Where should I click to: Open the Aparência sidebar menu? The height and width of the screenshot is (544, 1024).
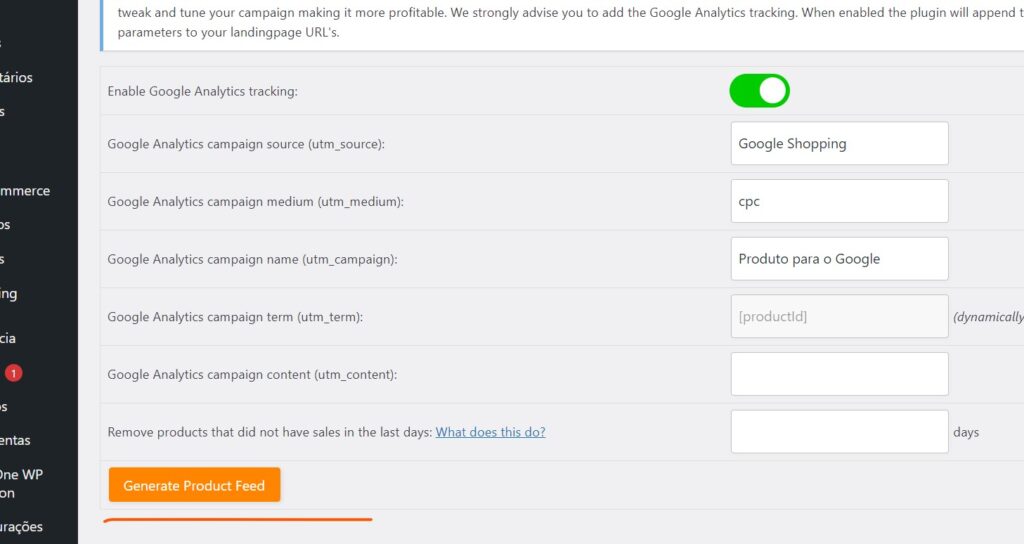click(x=8, y=338)
